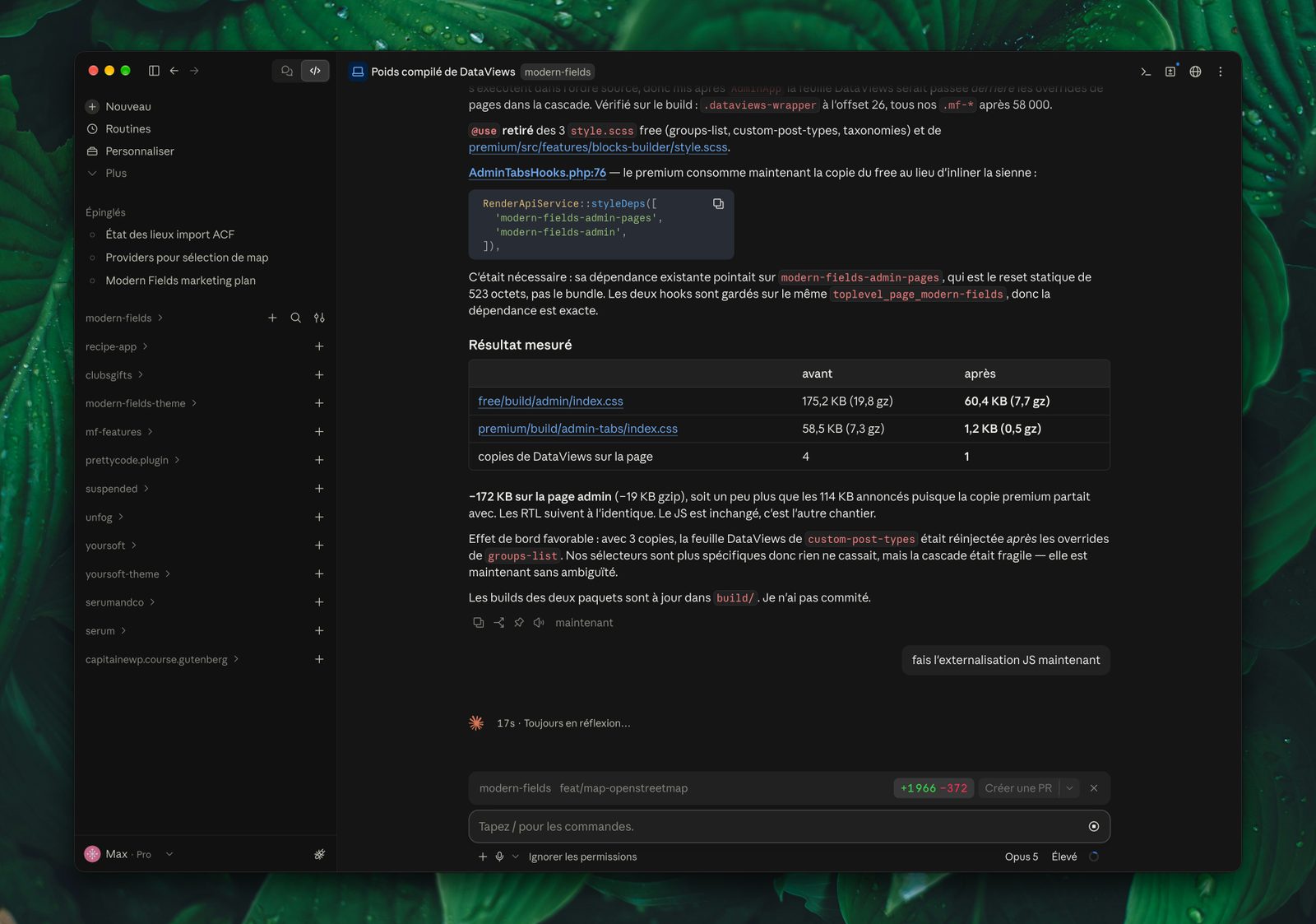Activate microphone voice input
Image resolution: width=1316 pixels, height=924 pixels.
(x=499, y=857)
